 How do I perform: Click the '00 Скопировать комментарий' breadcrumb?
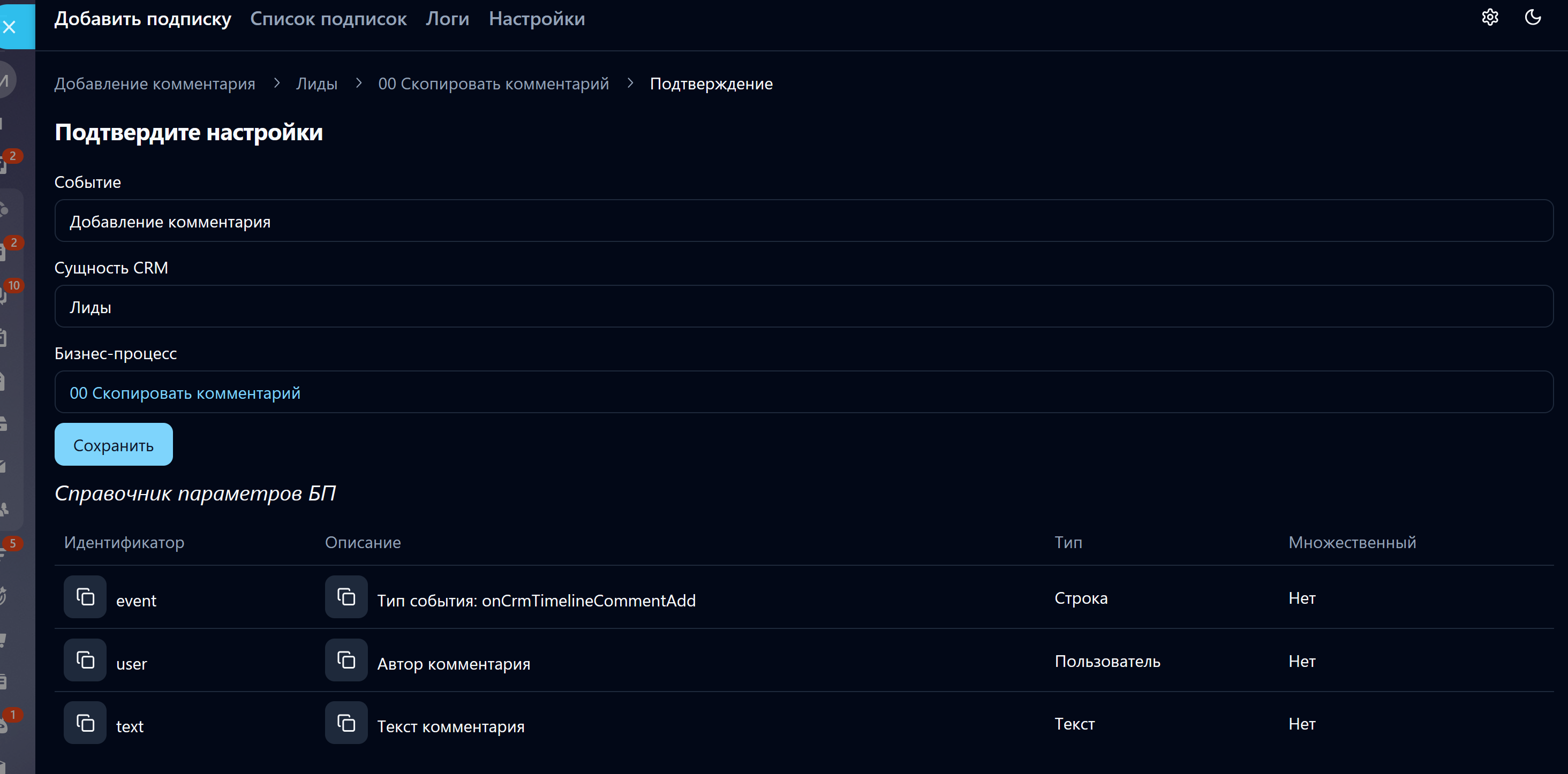493,84
